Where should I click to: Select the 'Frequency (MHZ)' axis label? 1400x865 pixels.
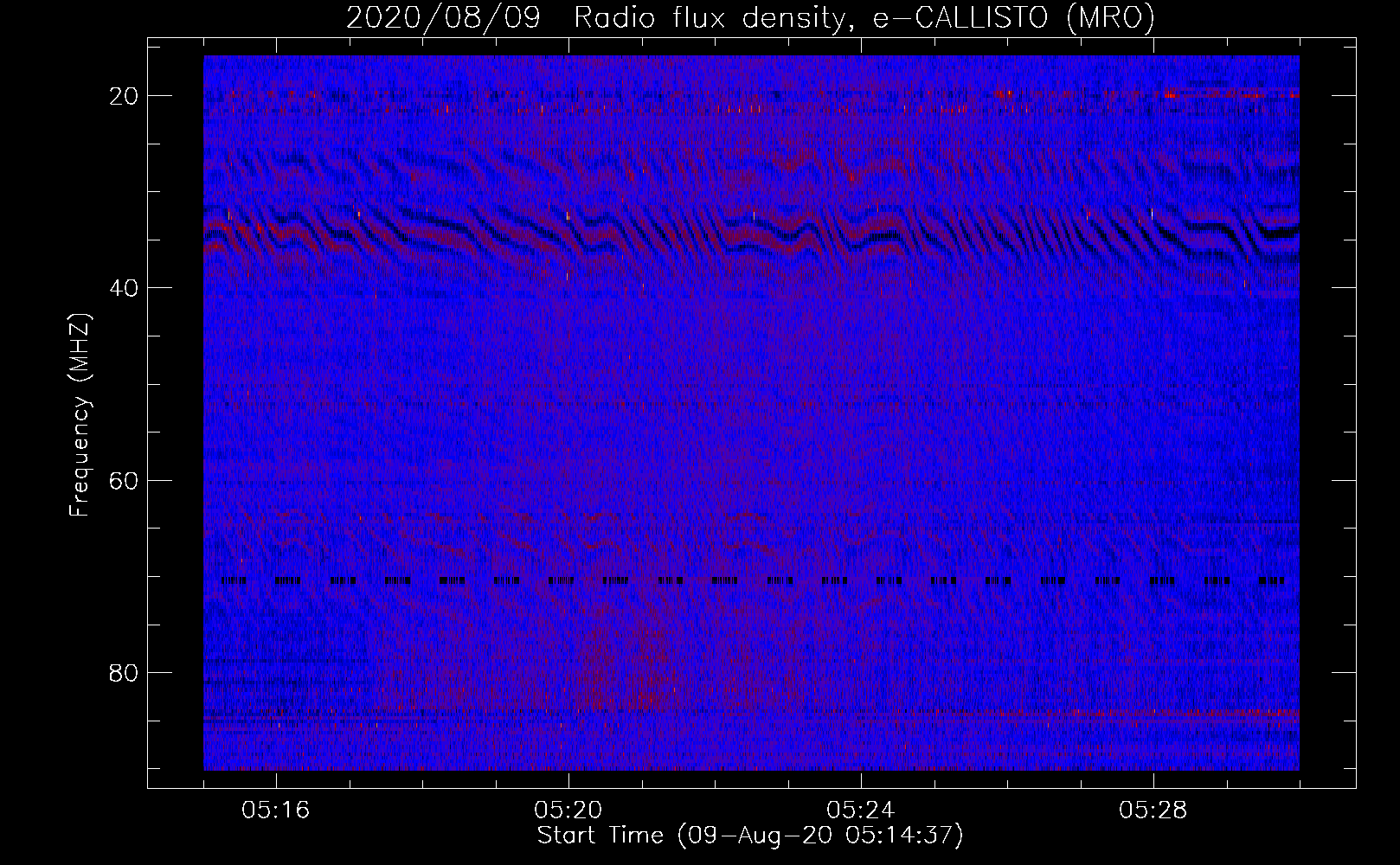pyautogui.click(x=80, y=415)
